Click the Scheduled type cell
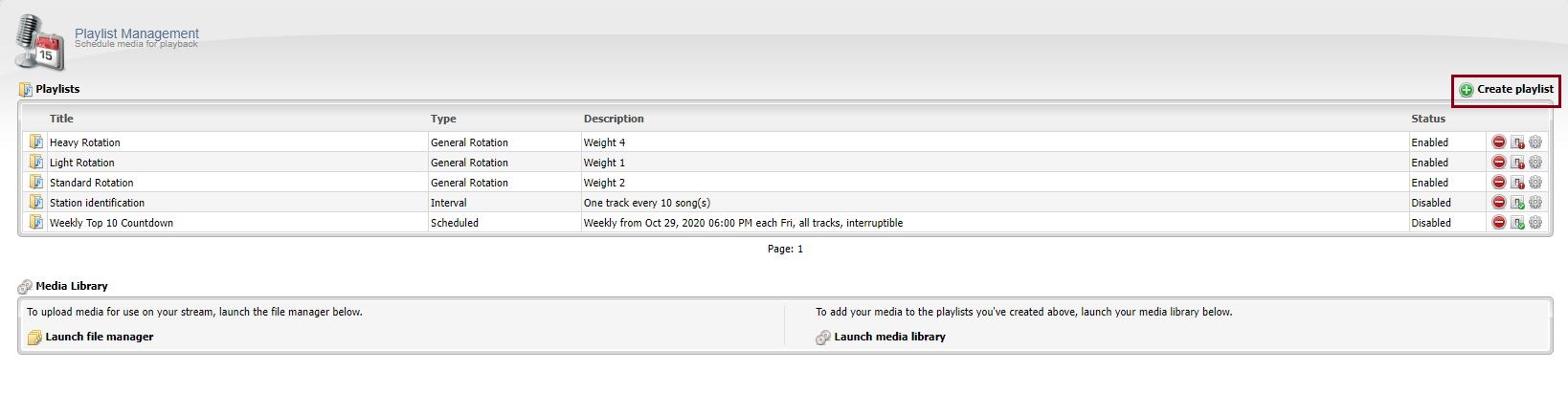This screenshot has width=1568, height=393. click(x=455, y=223)
